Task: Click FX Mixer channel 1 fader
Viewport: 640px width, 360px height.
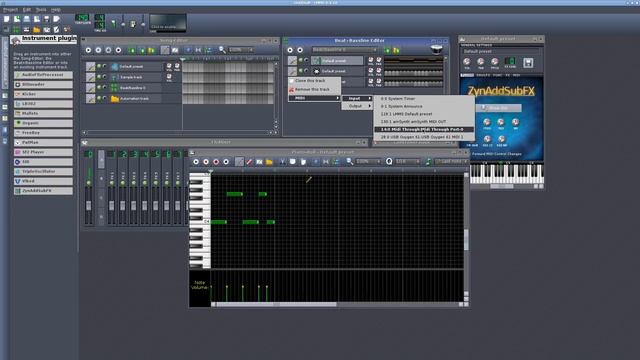Action: [x=111, y=205]
